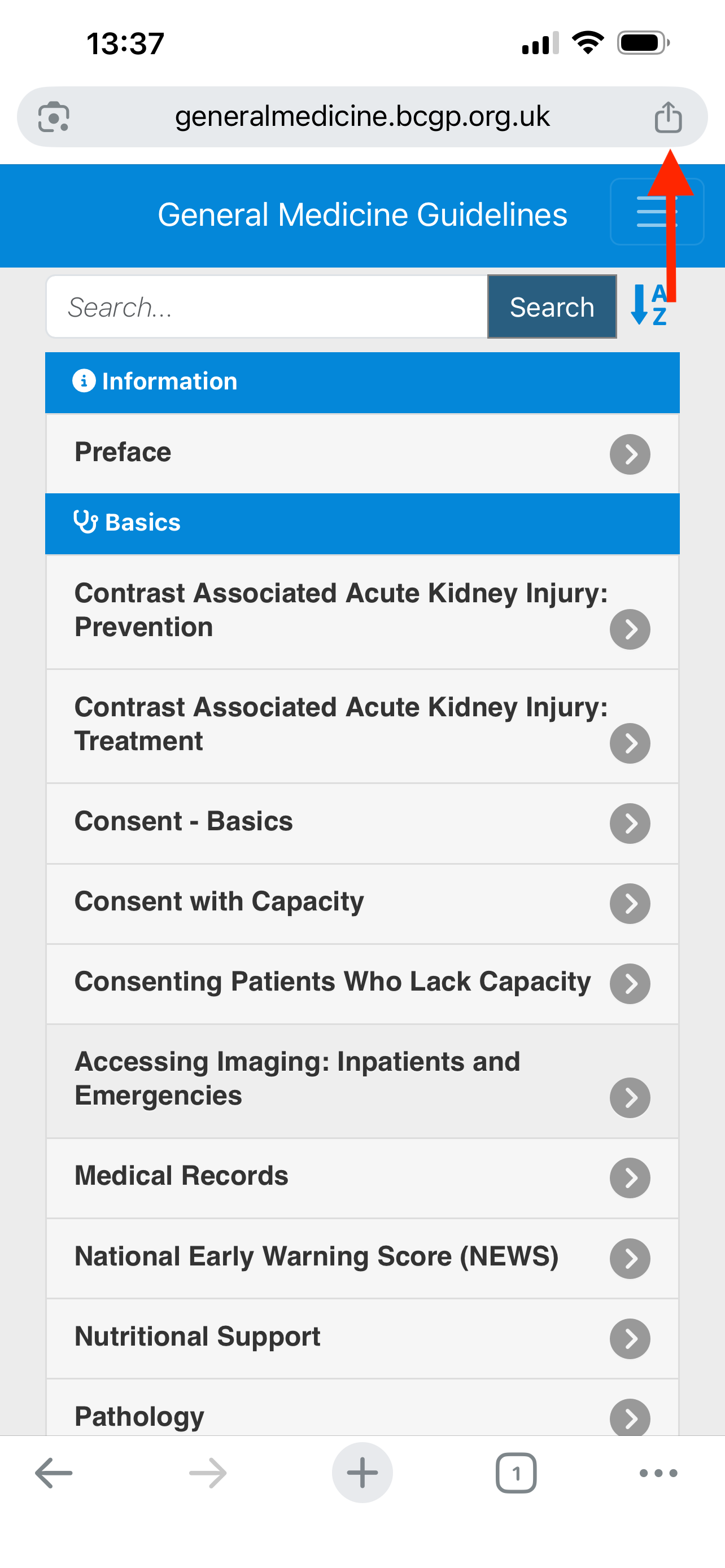Focus the Search text field
Image resolution: width=725 pixels, height=1568 pixels.
(x=267, y=307)
